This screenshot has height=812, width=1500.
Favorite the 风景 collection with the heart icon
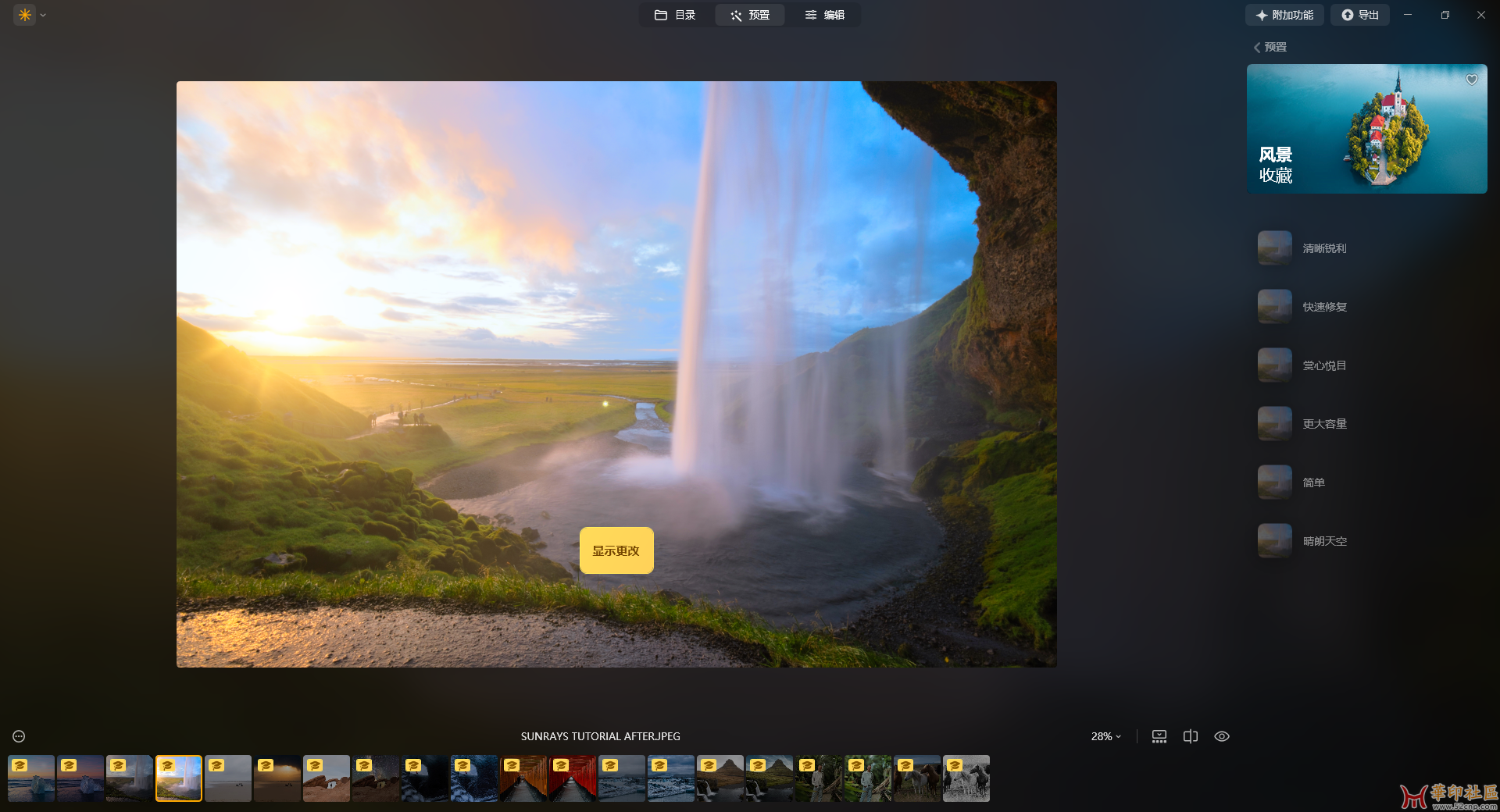pyautogui.click(x=1471, y=80)
